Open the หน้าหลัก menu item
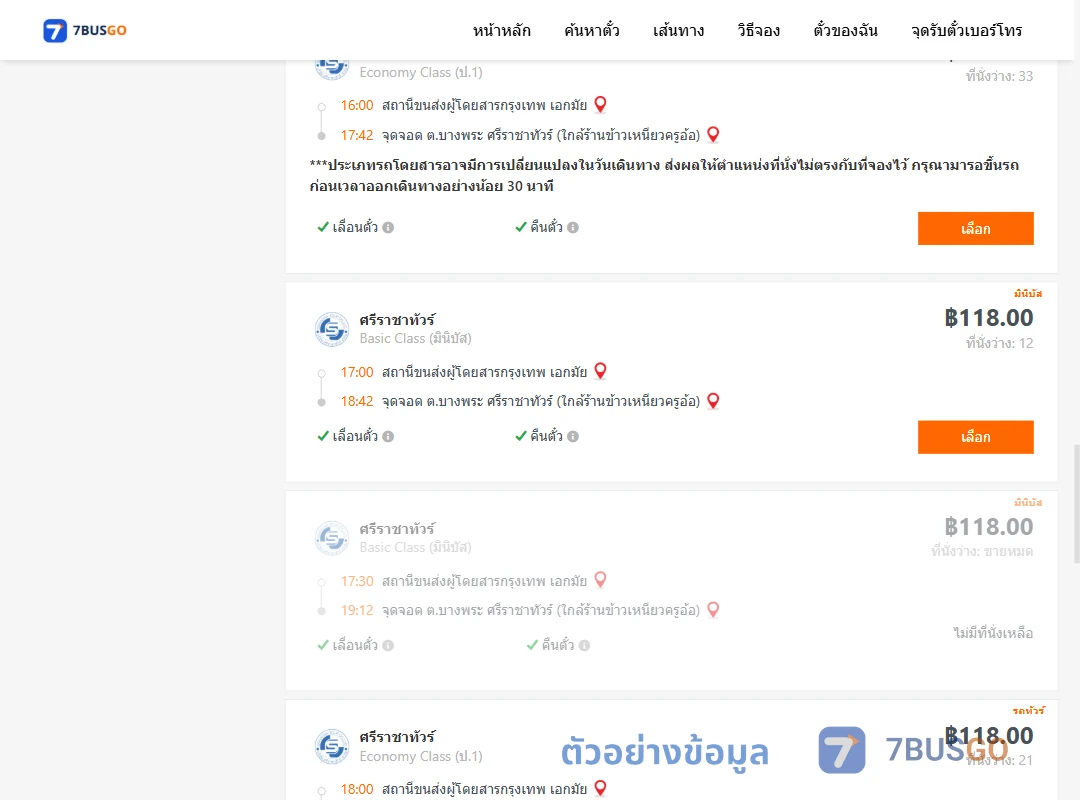The width and height of the screenshot is (1080, 800). coord(501,30)
